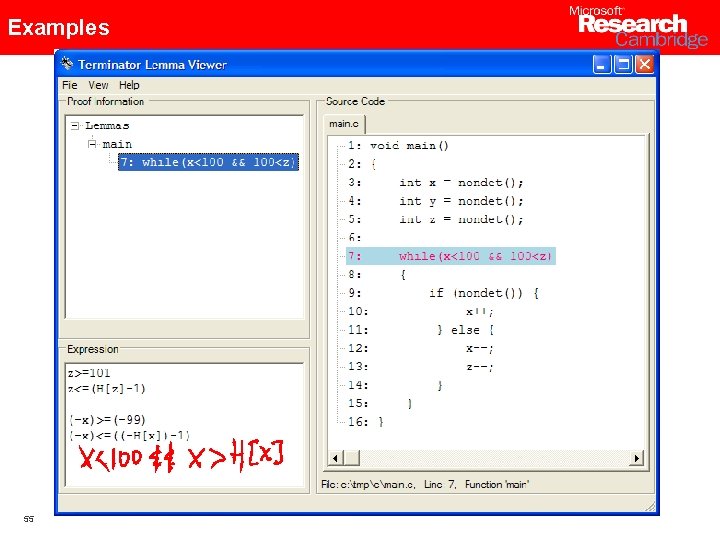The height and width of the screenshot is (540, 720).
Task: Close the Terminator Lemma Viewer window
Action: pos(645,64)
